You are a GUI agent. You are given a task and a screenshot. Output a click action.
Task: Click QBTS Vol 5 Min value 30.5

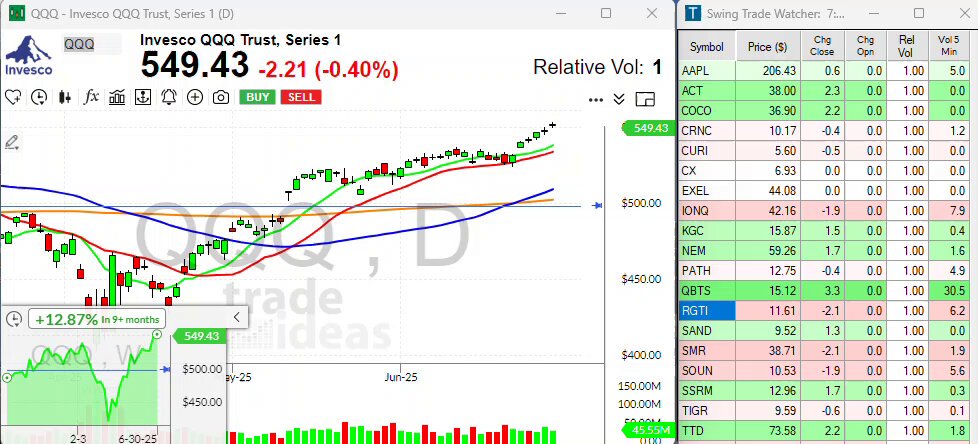(x=949, y=291)
